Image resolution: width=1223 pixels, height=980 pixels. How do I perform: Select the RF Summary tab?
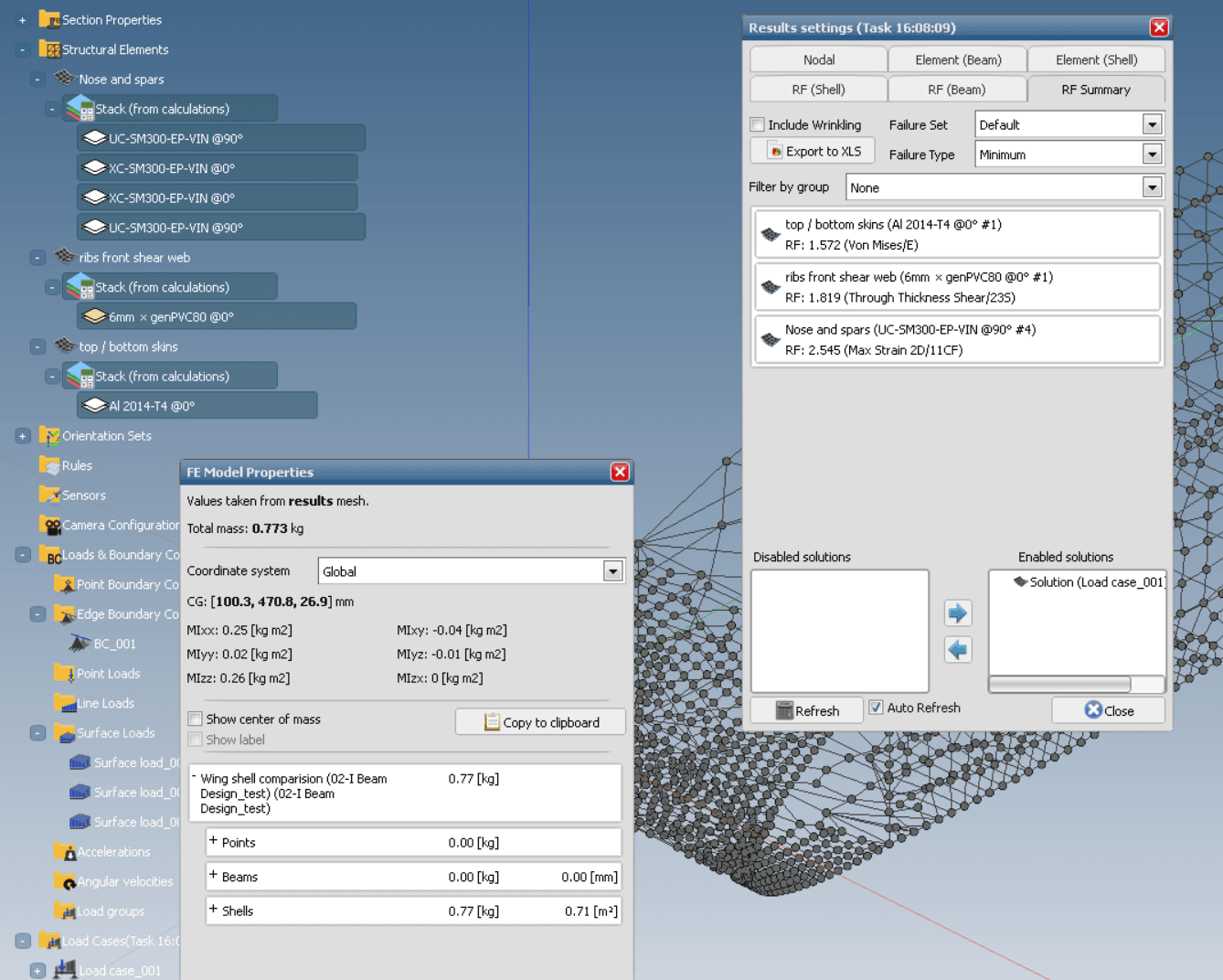pyautogui.click(x=1096, y=90)
